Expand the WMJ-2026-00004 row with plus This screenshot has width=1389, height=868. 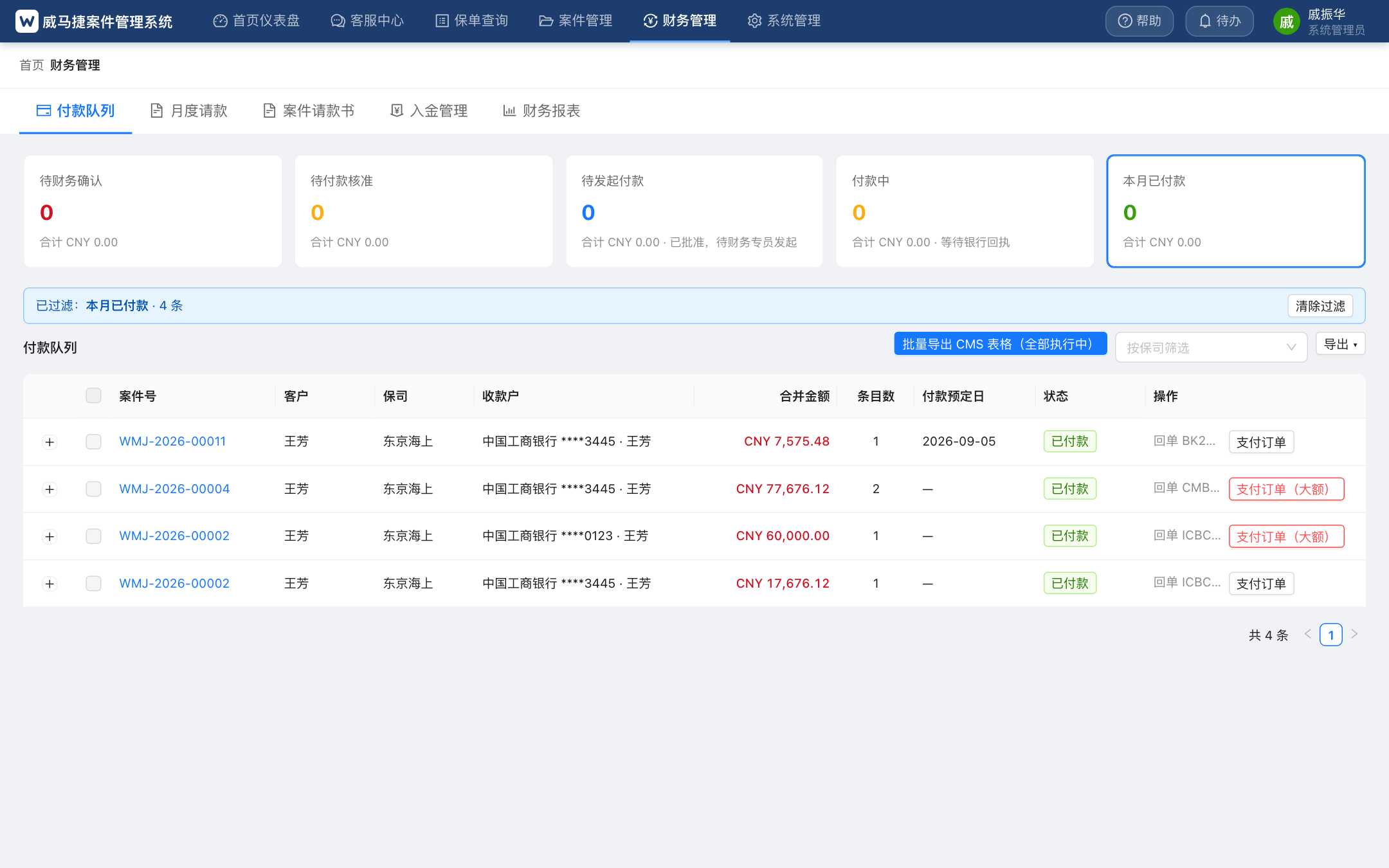[50, 490]
